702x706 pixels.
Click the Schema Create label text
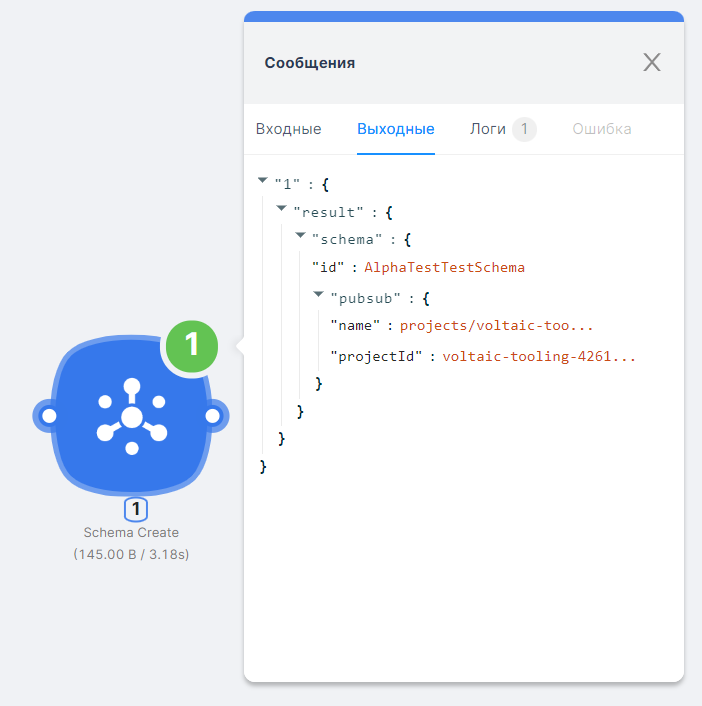pos(131,533)
